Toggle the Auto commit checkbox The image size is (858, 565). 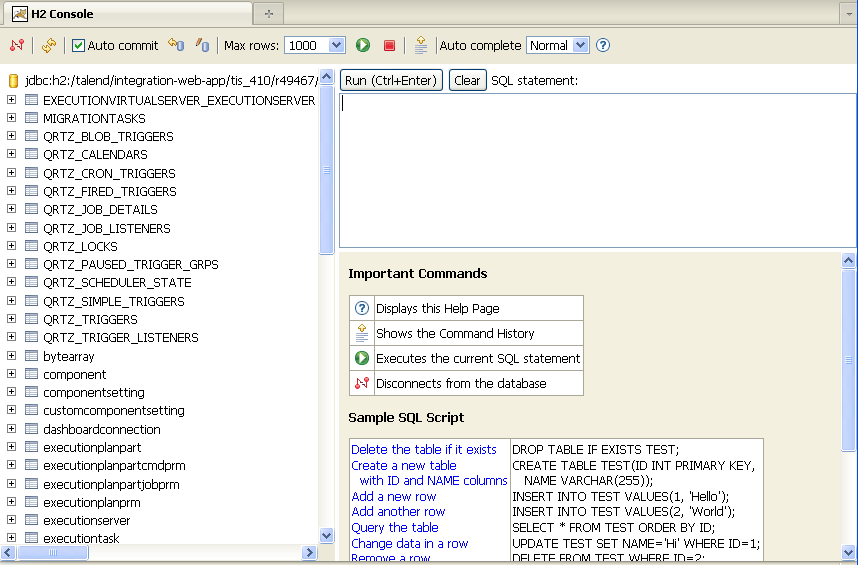[x=79, y=46]
